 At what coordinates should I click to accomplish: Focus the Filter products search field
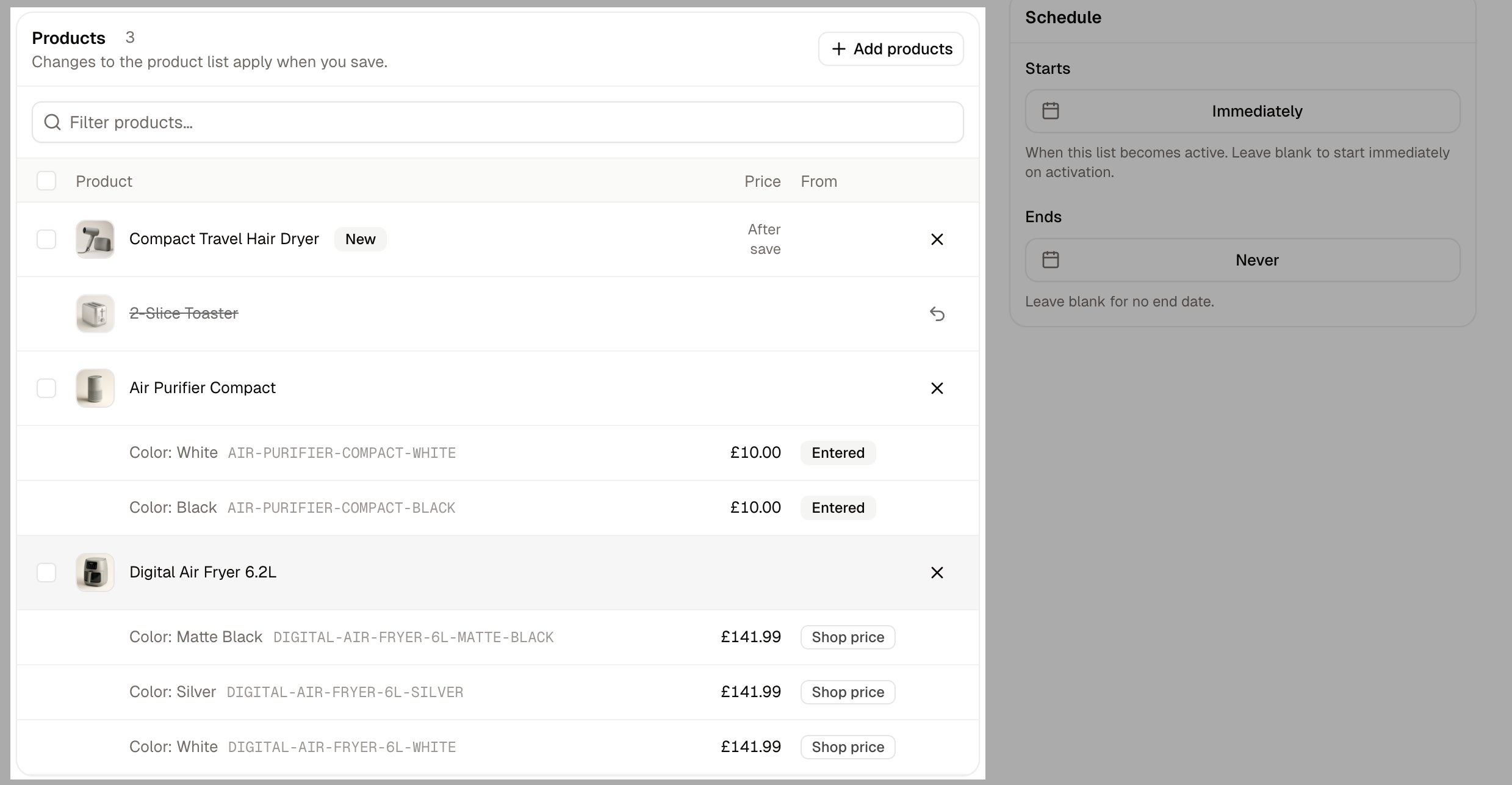[x=498, y=122]
